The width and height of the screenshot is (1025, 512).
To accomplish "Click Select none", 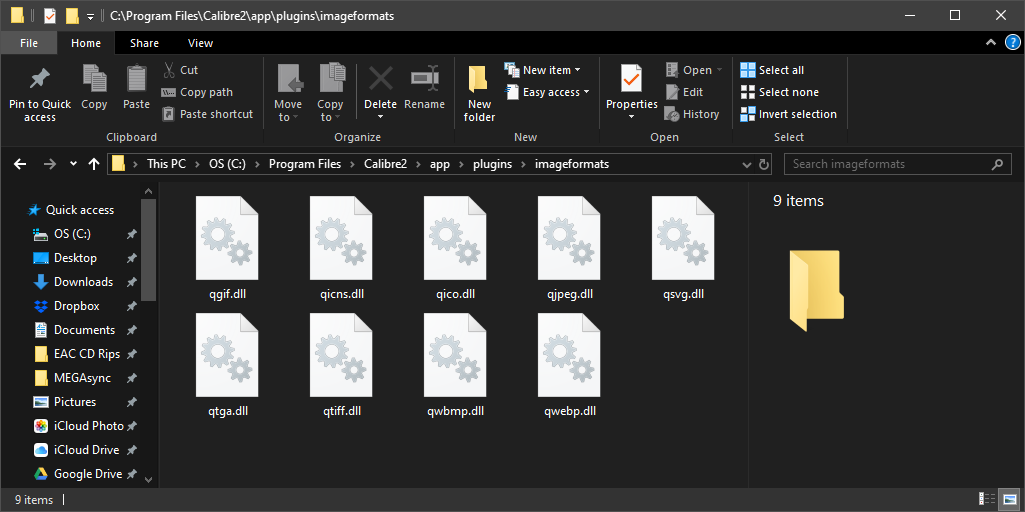I will (779, 92).
